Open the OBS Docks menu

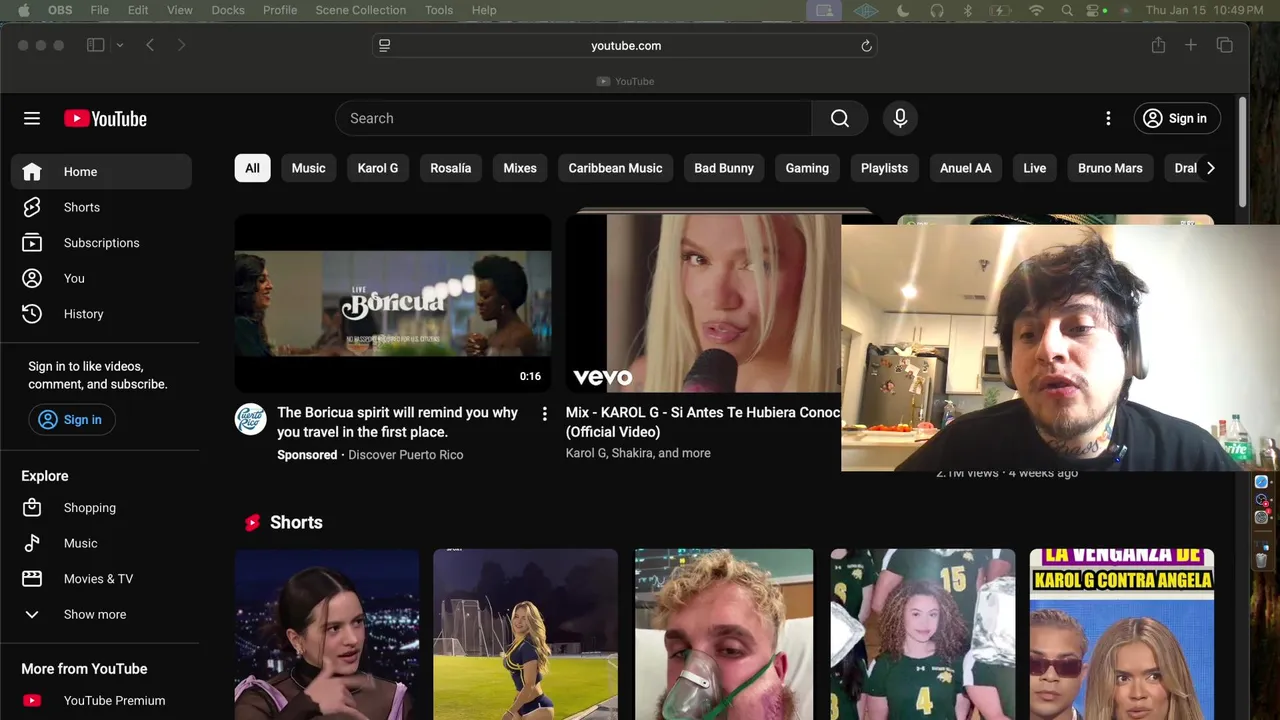[228, 10]
